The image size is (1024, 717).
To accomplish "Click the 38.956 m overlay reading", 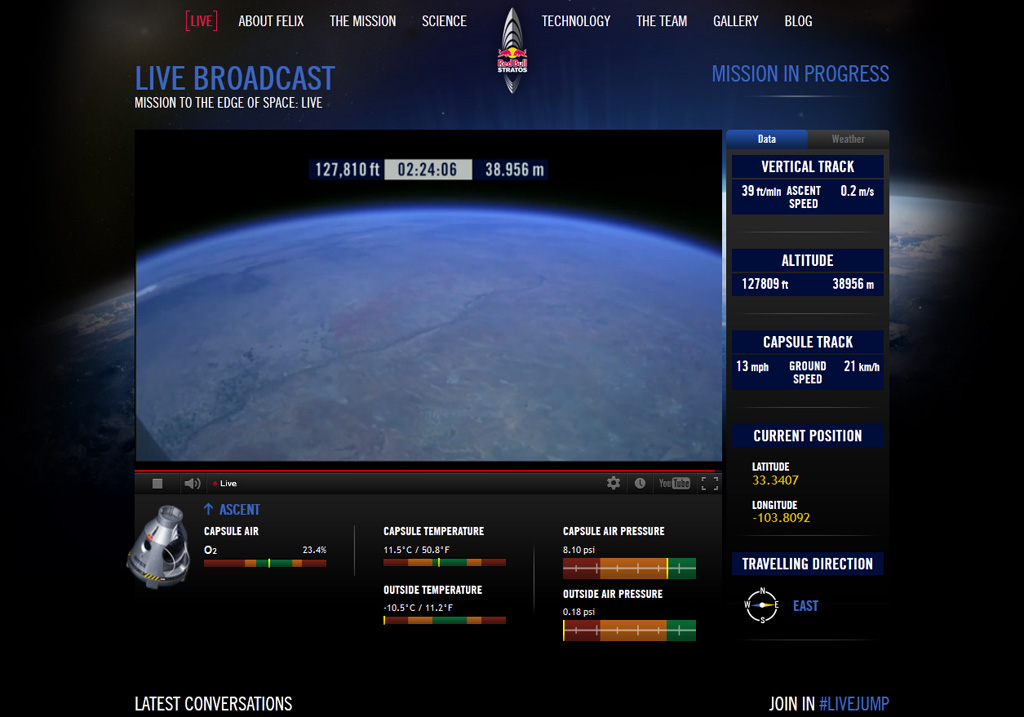I will tap(514, 170).
